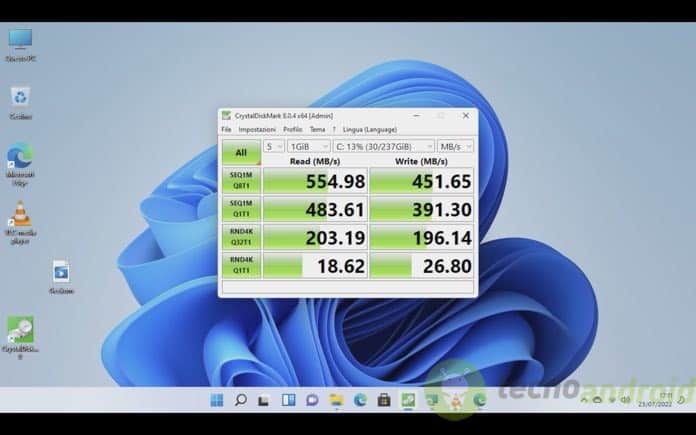Expand the test count dropdown showing 5
Image resolution: width=696 pixels, height=435 pixels.
pos(273,146)
